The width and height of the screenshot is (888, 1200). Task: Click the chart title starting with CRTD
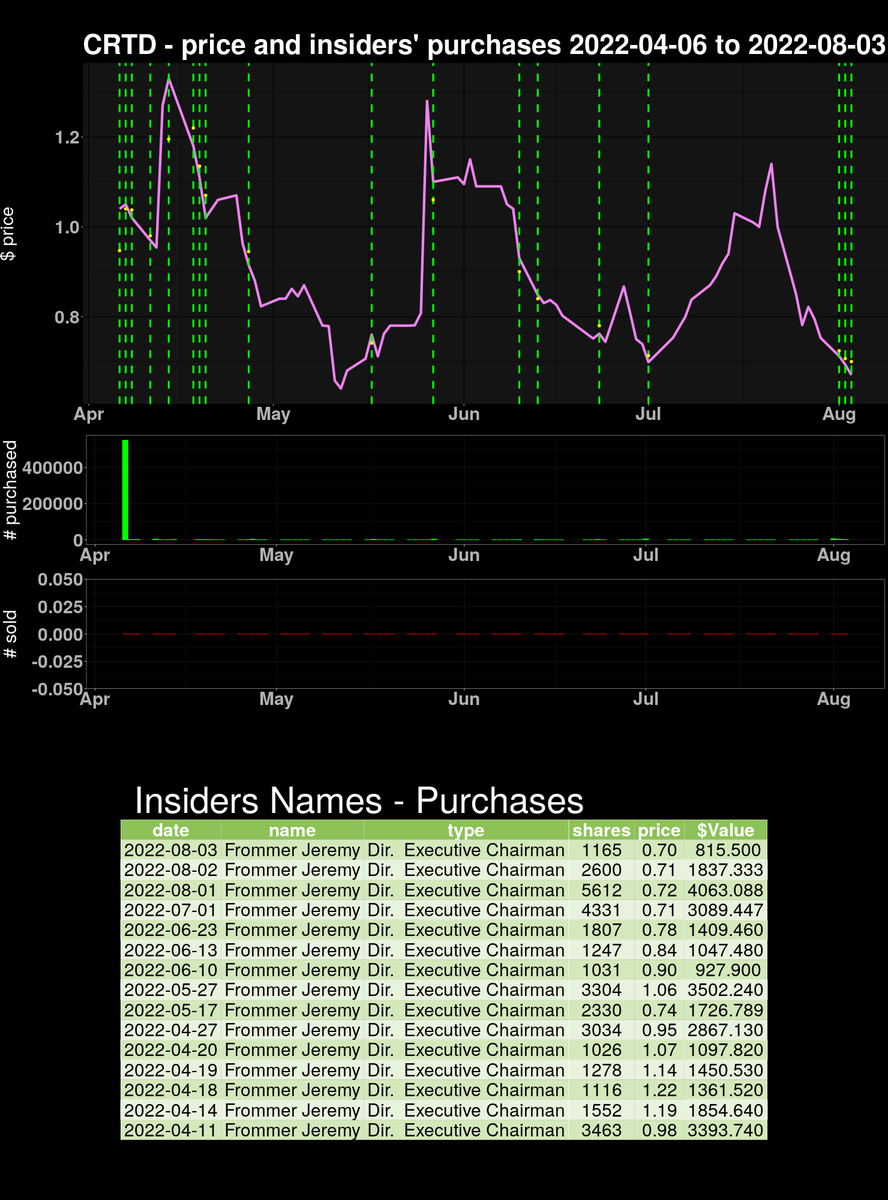[484, 46]
